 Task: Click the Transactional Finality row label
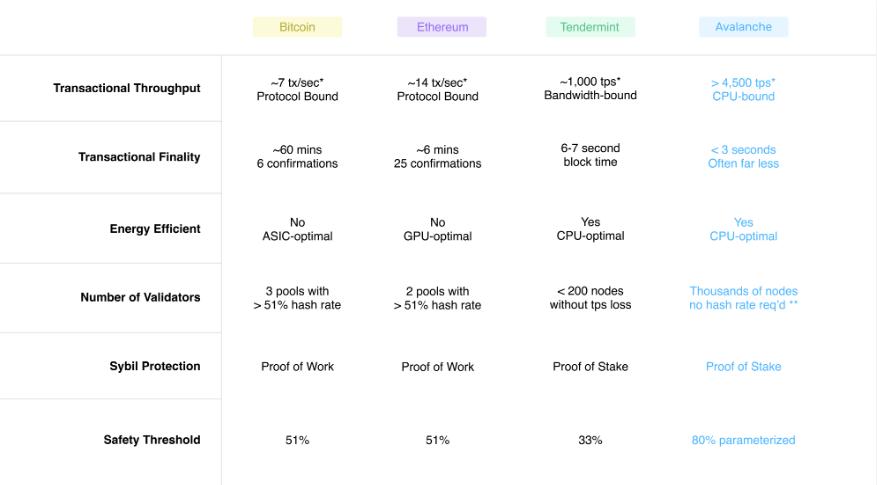[139, 157]
